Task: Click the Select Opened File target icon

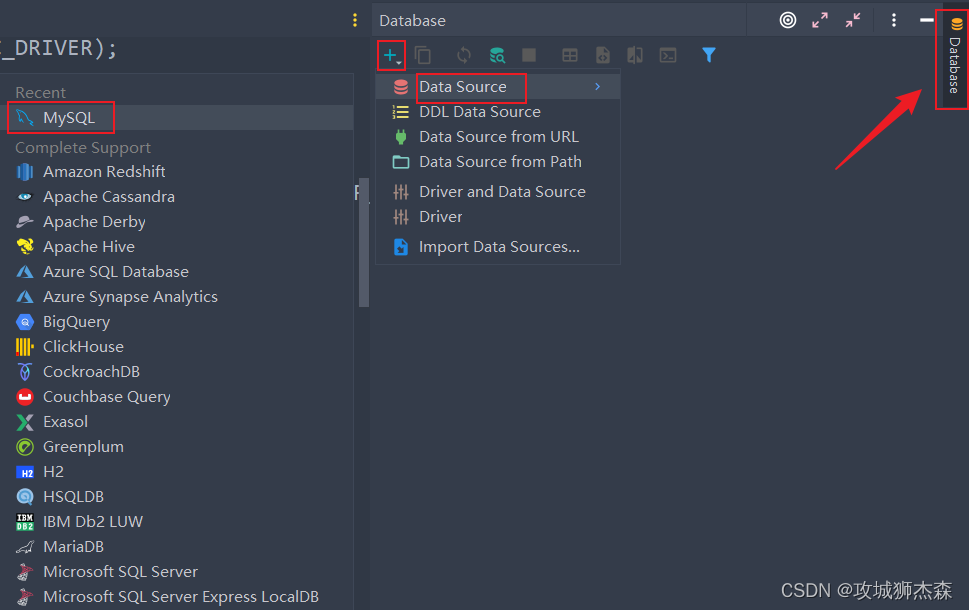Action: pyautogui.click(x=788, y=20)
